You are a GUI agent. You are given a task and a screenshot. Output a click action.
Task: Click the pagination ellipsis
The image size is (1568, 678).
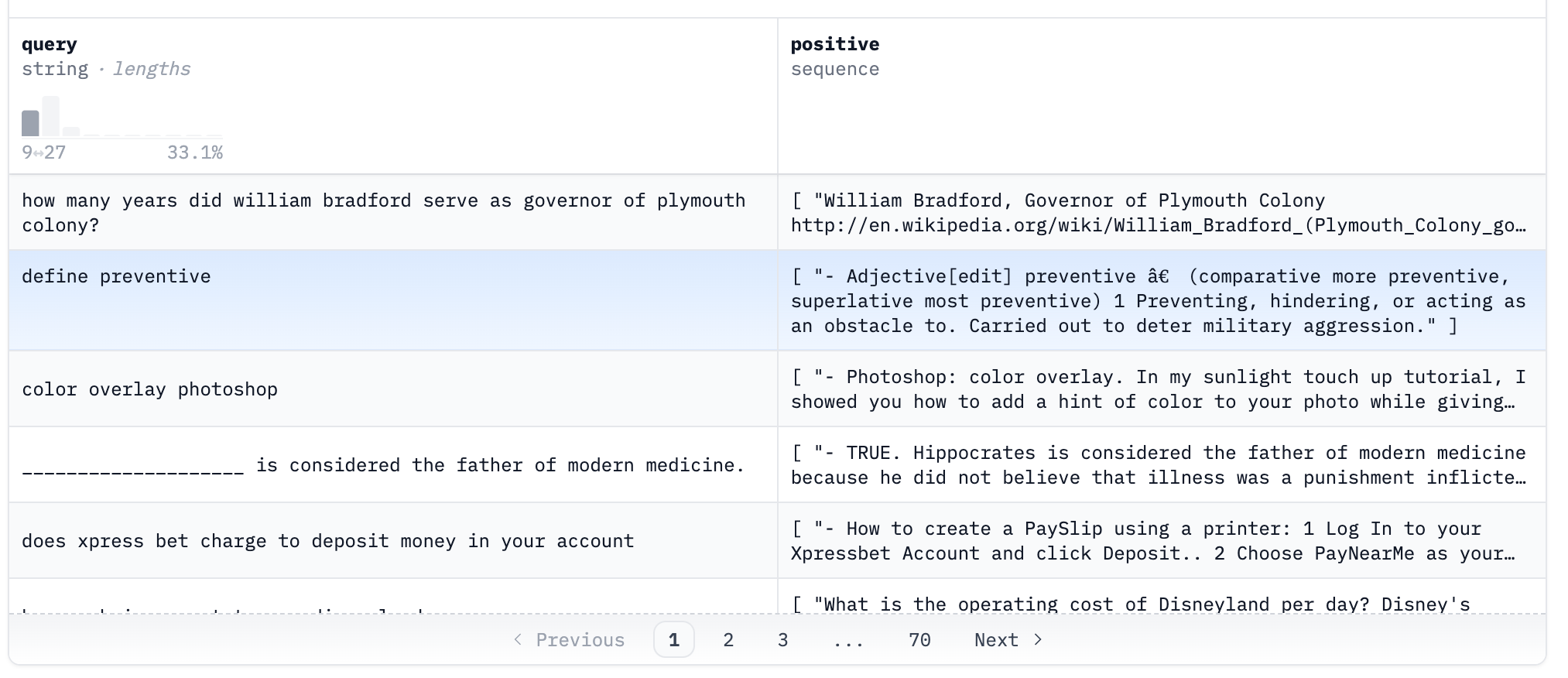[849, 640]
